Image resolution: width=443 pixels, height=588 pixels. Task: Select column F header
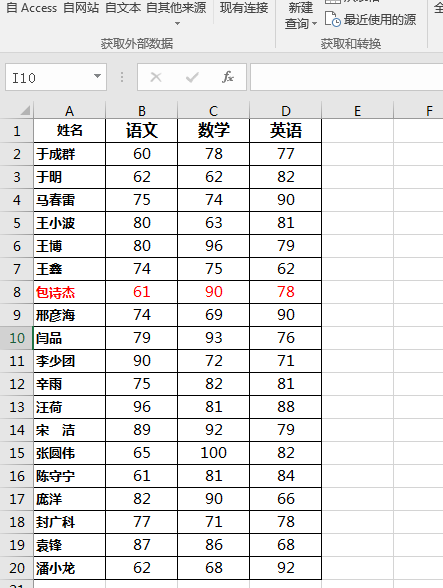coord(419,111)
